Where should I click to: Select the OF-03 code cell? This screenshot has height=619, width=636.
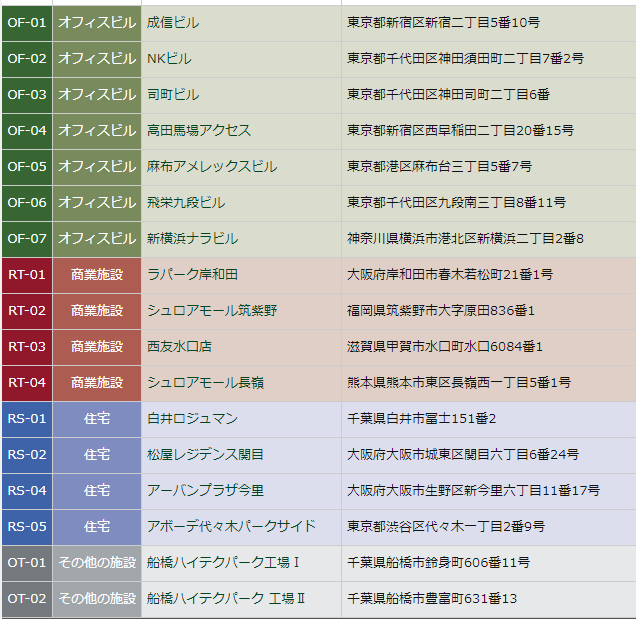[x=27, y=95]
